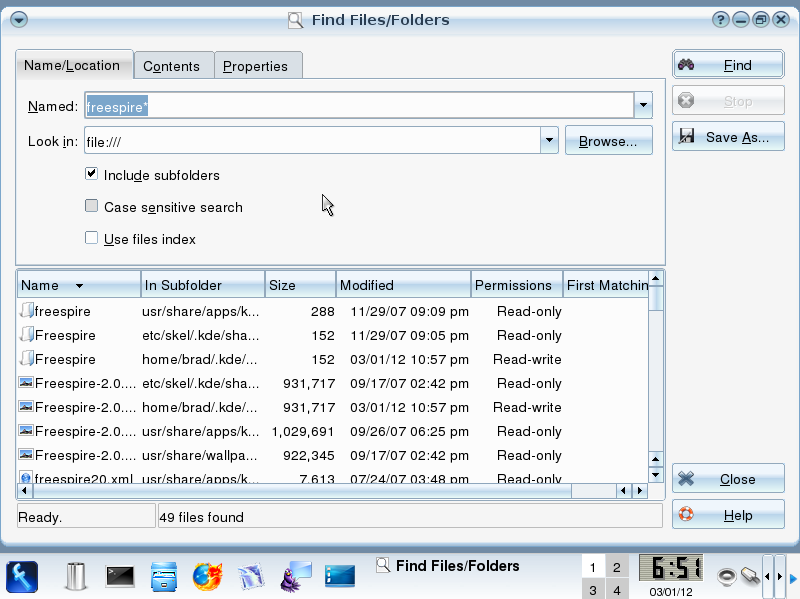The image size is (800, 599).
Task: Sort results by Name column header
Action: pos(79,285)
